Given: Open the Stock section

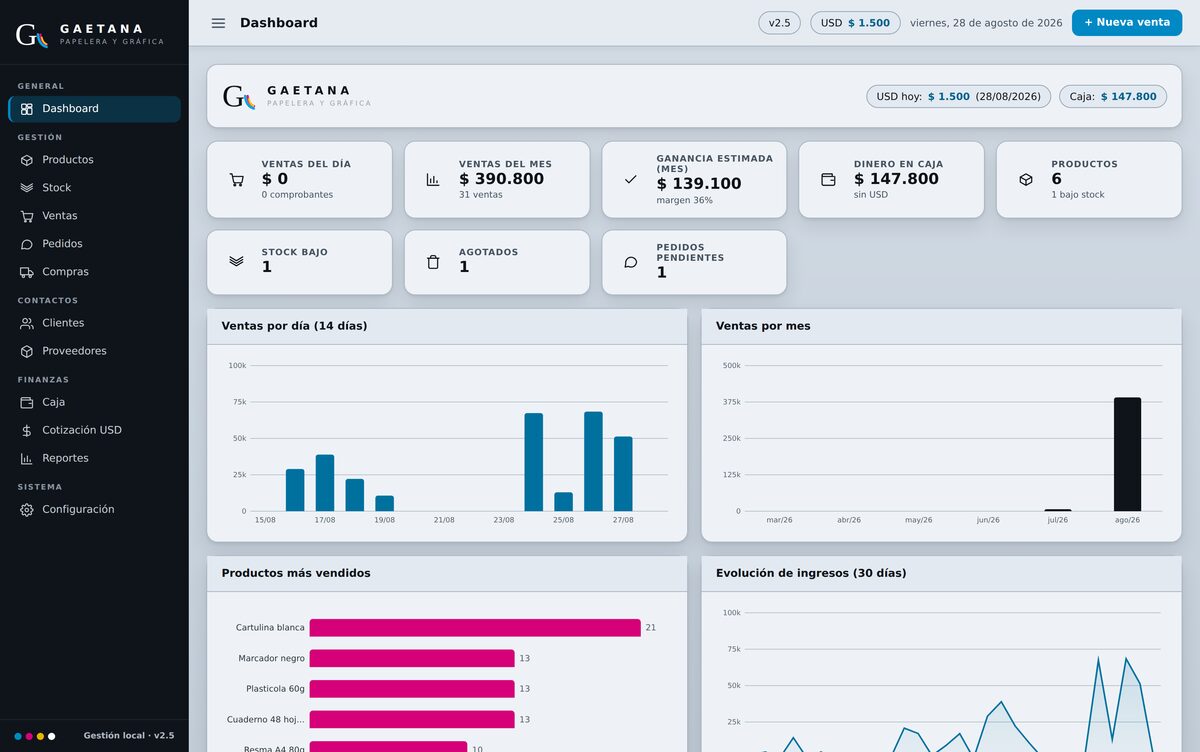Looking at the screenshot, I should (94, 188).
